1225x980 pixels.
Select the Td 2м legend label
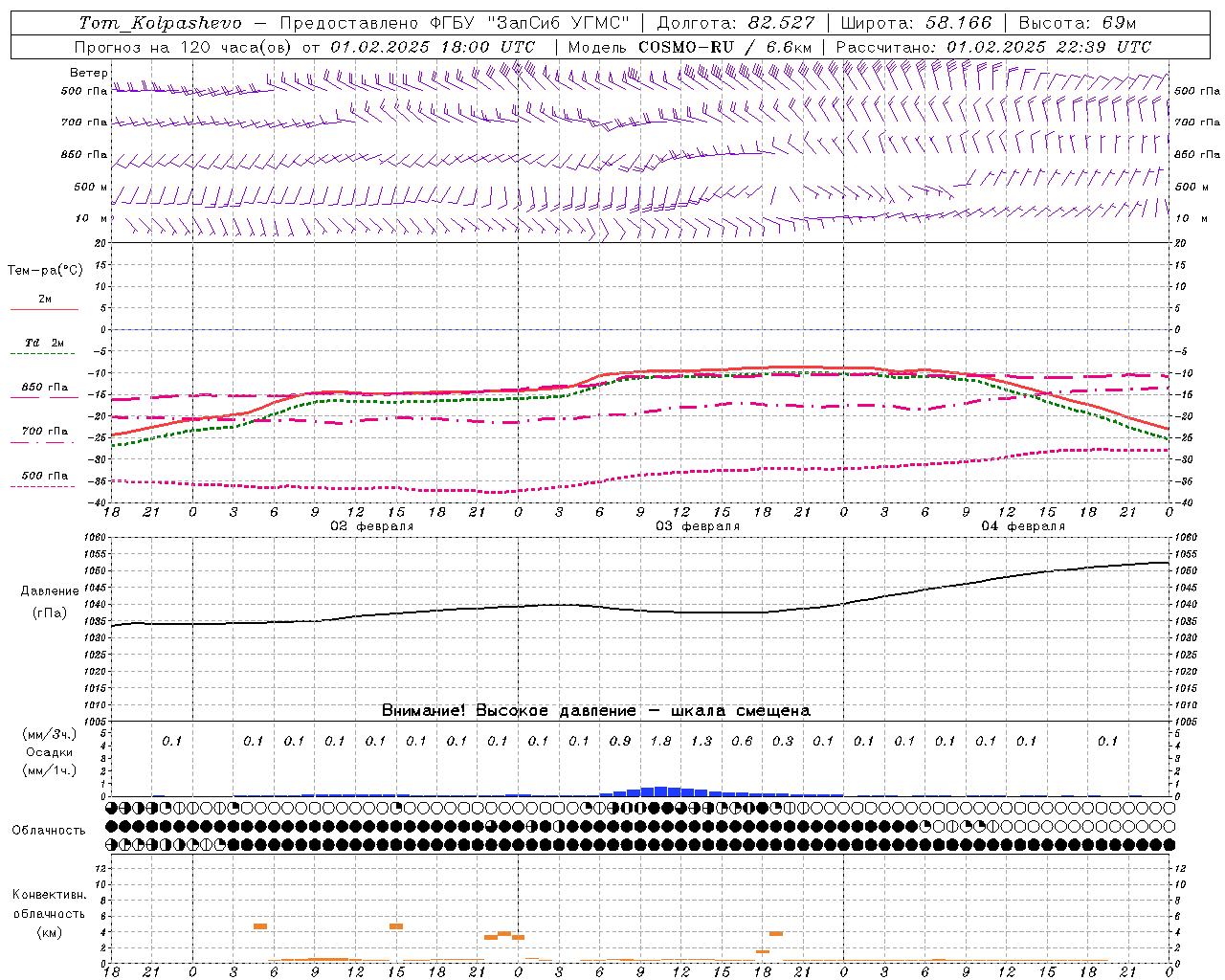click(x=44, y=343)
